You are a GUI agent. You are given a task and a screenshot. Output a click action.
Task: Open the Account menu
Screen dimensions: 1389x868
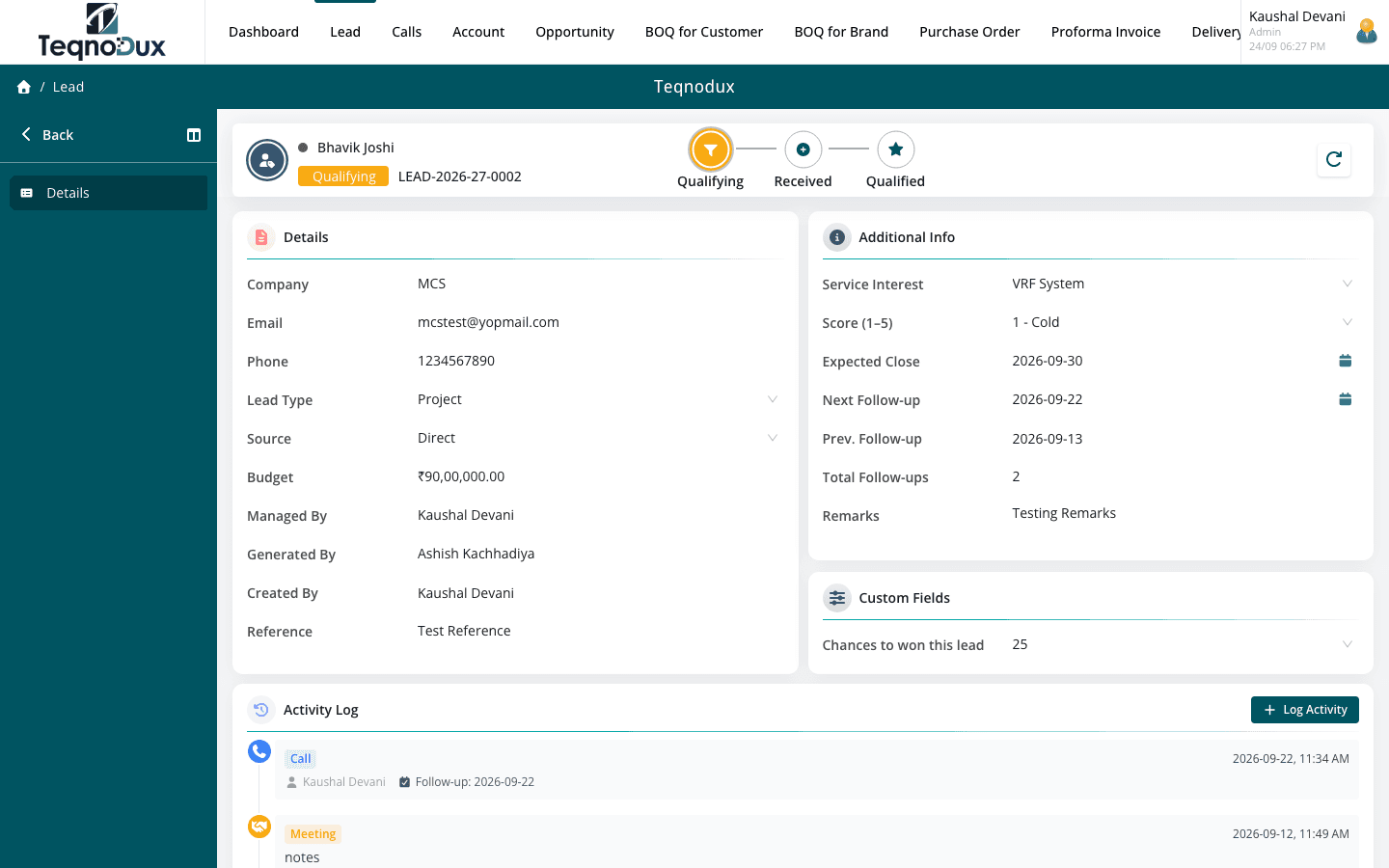pos(478,32)
